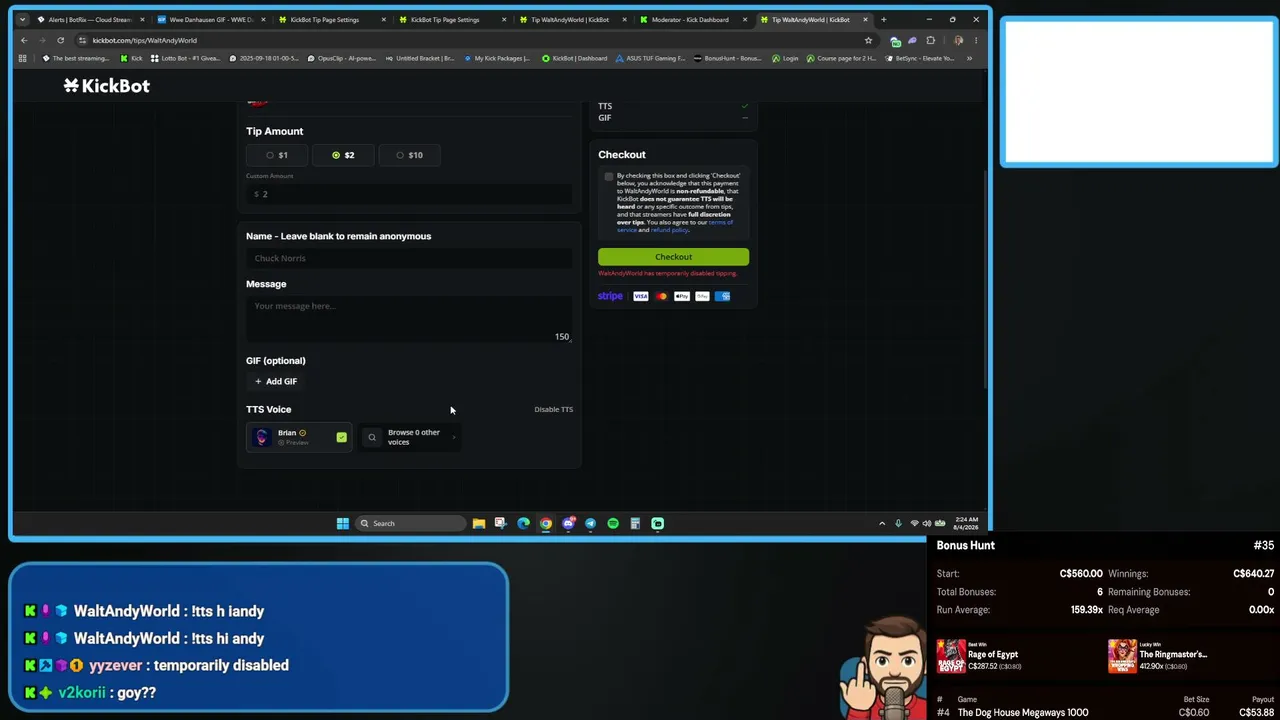The image size is (1280, 720).
Task: Click into the Message text area
Action: [x=409, y=320]
